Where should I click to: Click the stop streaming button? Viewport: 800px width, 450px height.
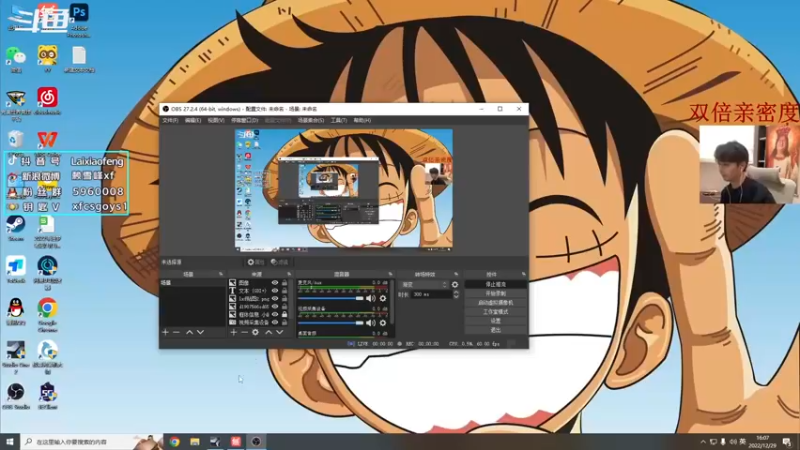click(495, 284)
